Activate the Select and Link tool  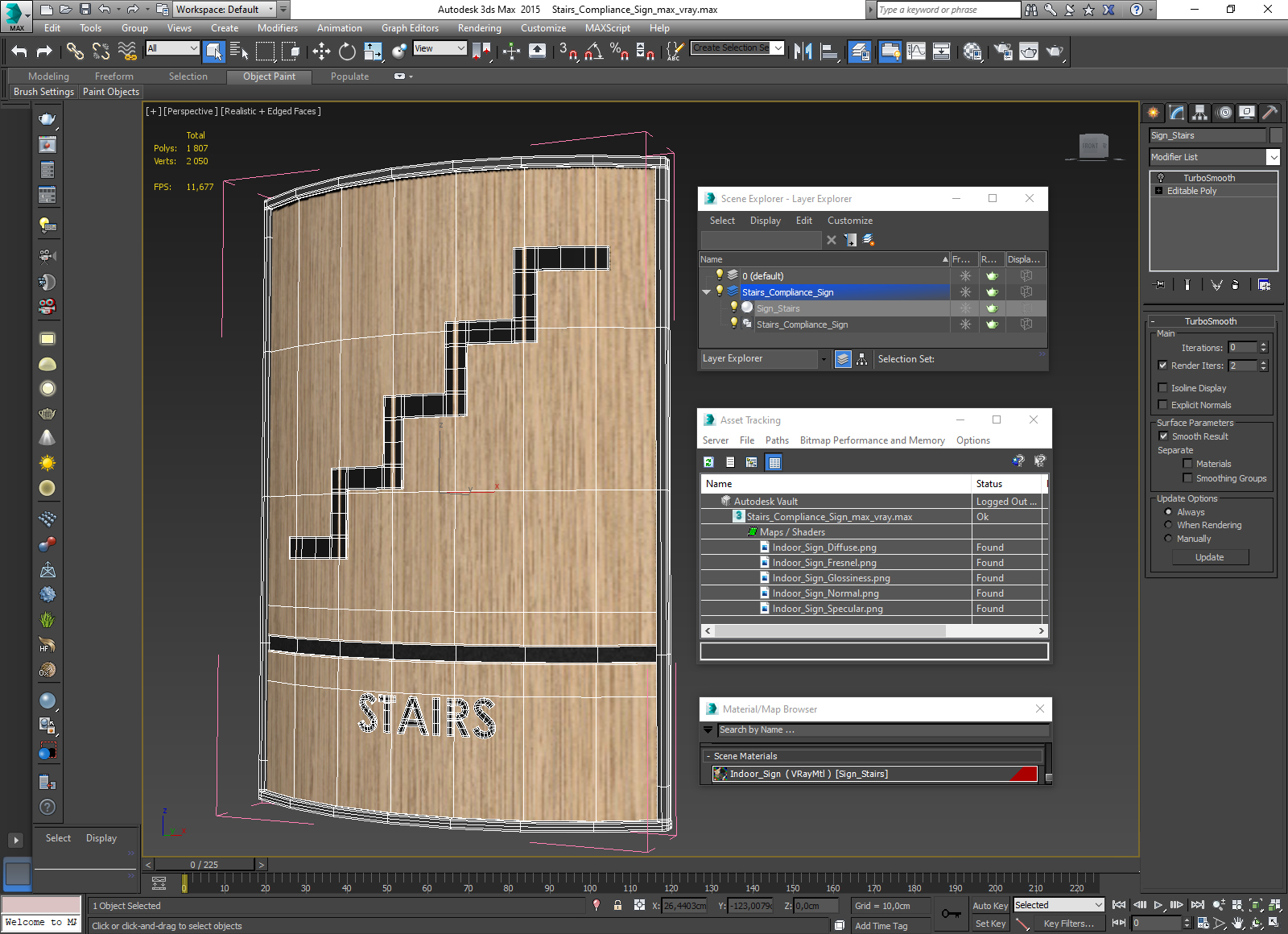75,52
